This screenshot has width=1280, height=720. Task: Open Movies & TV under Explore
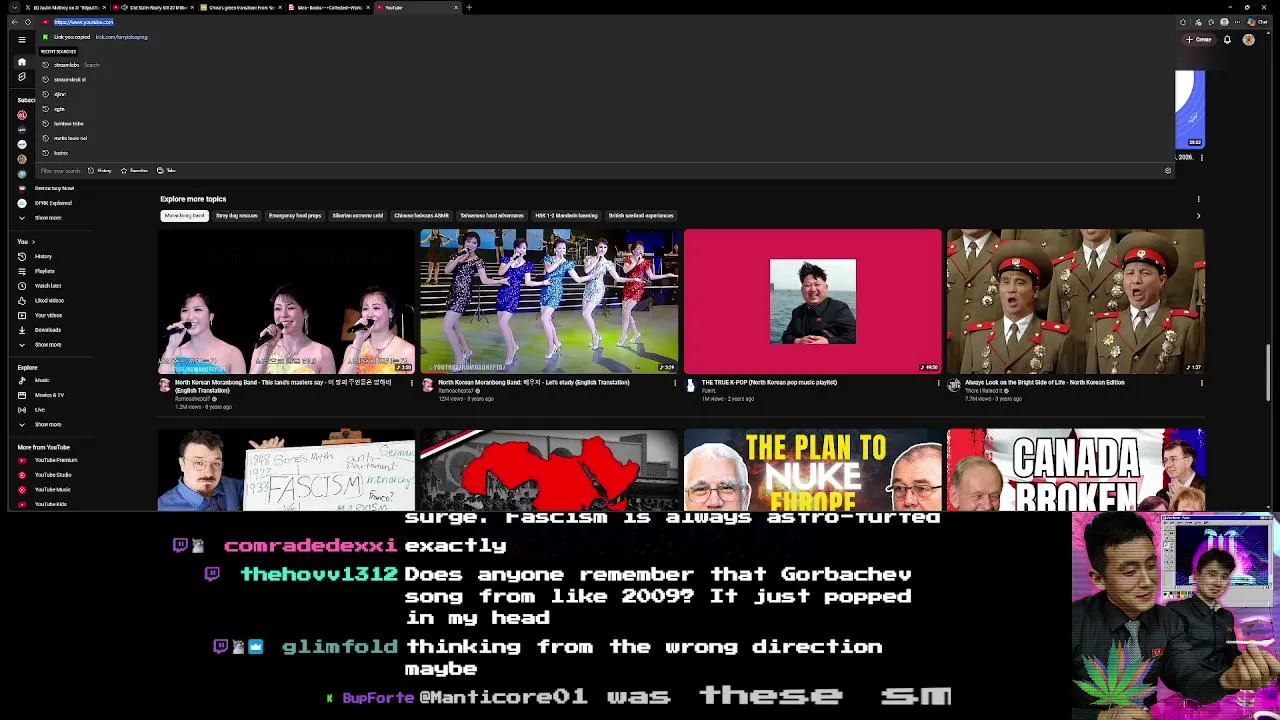[41, 395]
